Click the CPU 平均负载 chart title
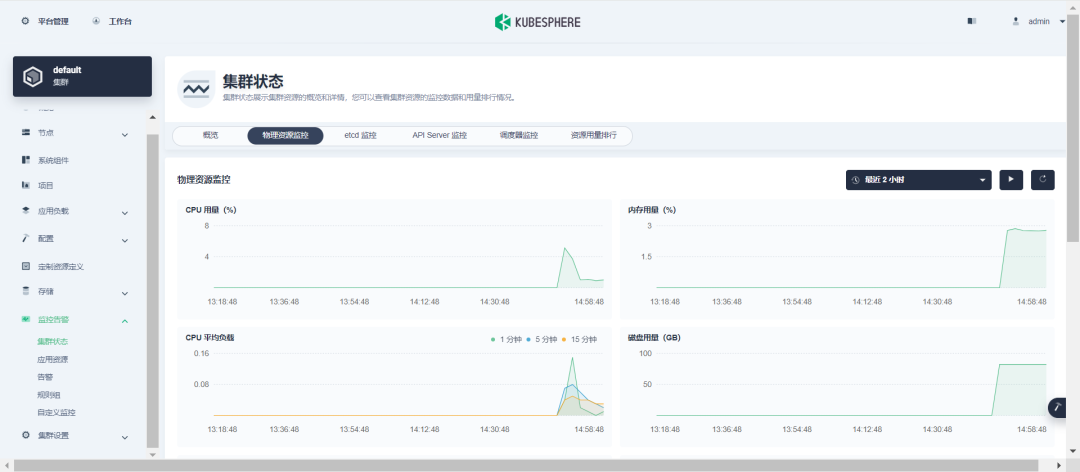 point(210,338)
